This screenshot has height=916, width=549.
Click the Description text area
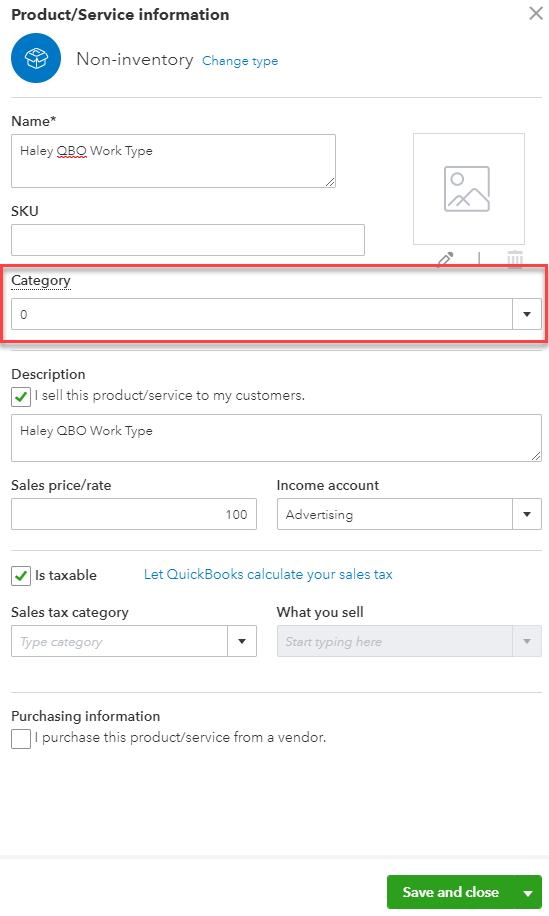(x=276, y=438)
